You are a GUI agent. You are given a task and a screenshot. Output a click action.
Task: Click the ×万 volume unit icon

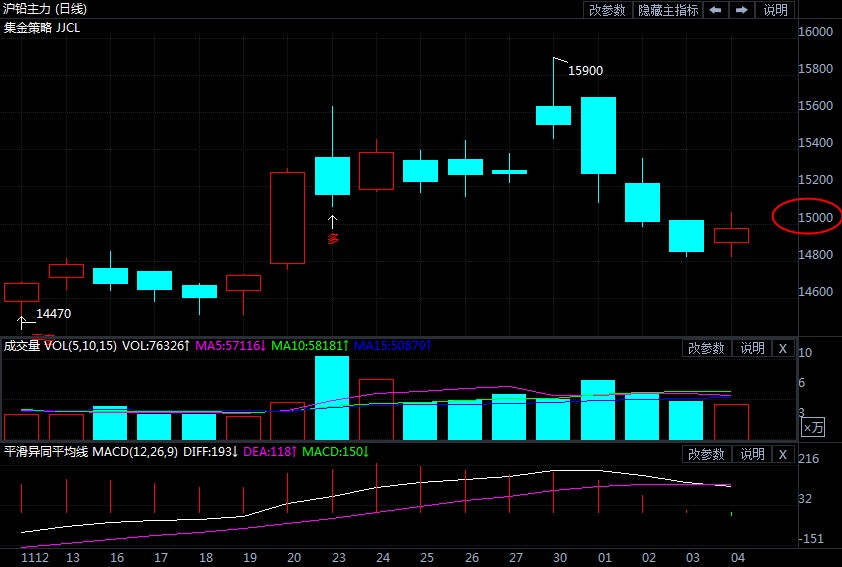coord(813,427)
